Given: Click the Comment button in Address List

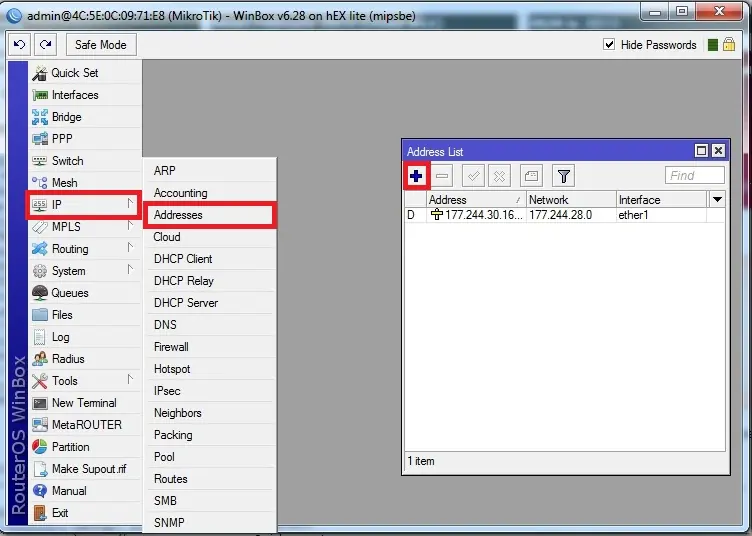Looking at the screenshot, I should tap(531, 176).
